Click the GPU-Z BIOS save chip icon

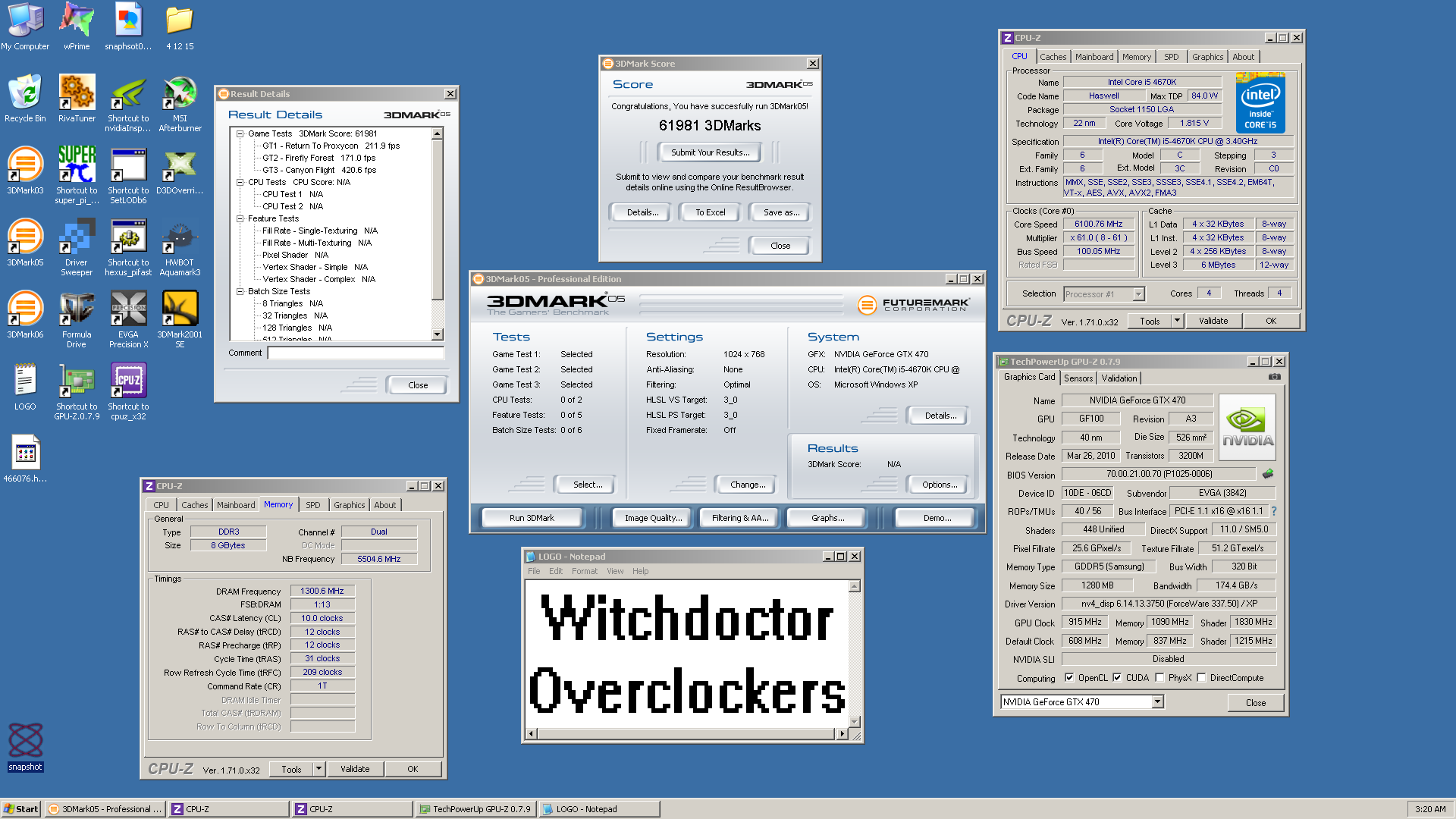click(x=1267, y=474)
